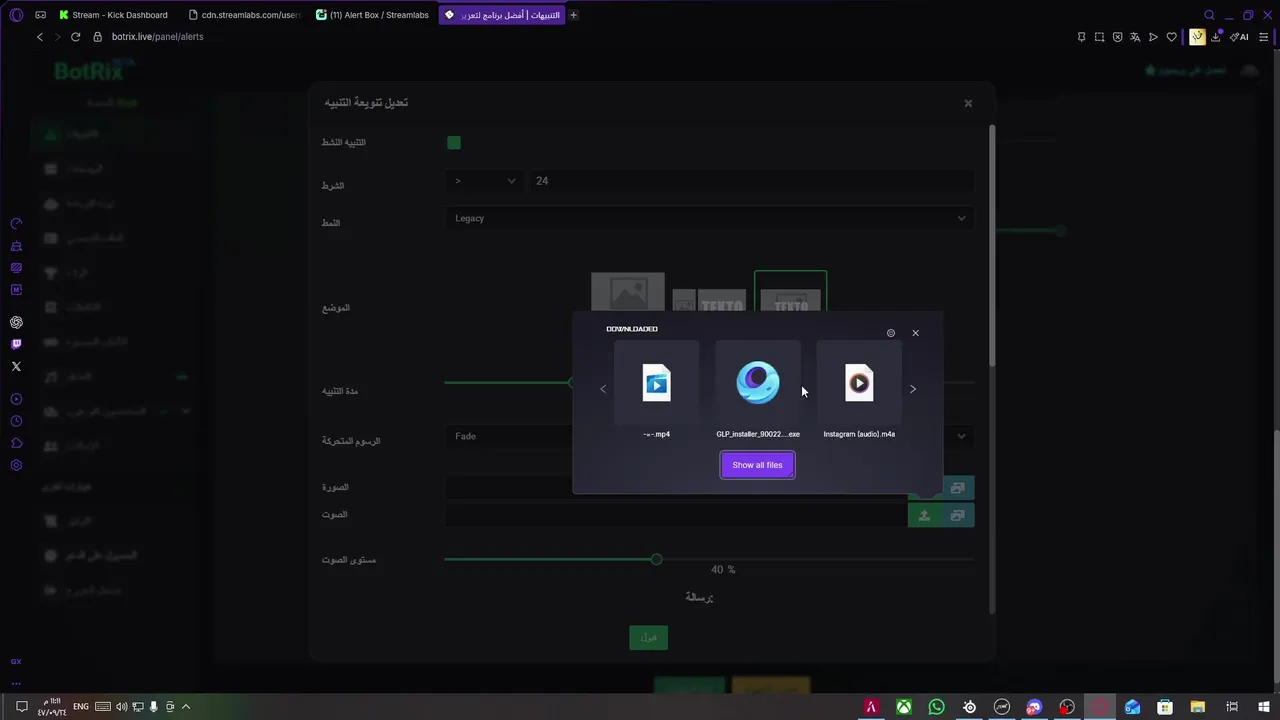This screenshot has height=720, width=1280.
Task: Open the Fade animation dropdown
Action: pos(508,436)
